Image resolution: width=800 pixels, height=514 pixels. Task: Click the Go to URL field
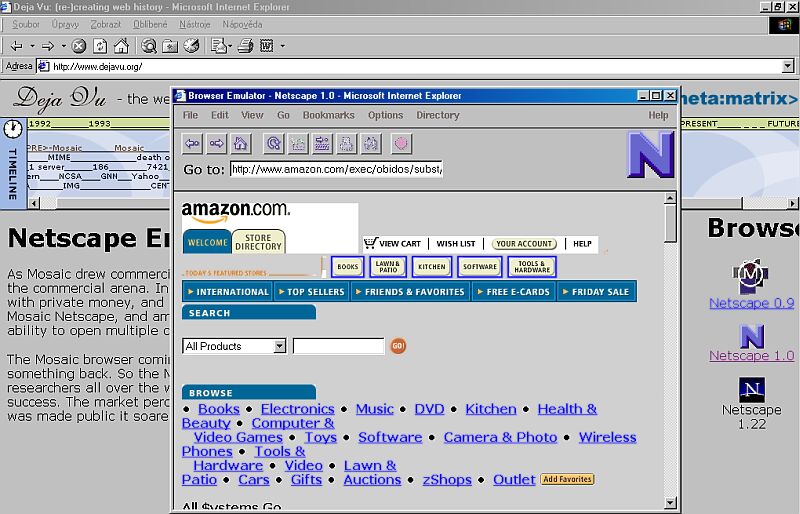[x=336, y=169]
